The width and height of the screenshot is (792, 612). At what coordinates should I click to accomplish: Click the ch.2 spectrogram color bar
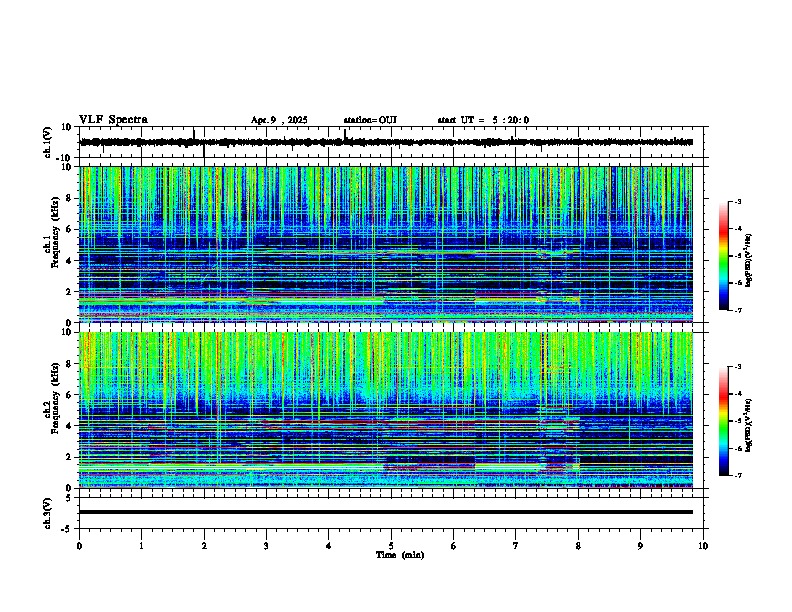[x=724, y=421]
